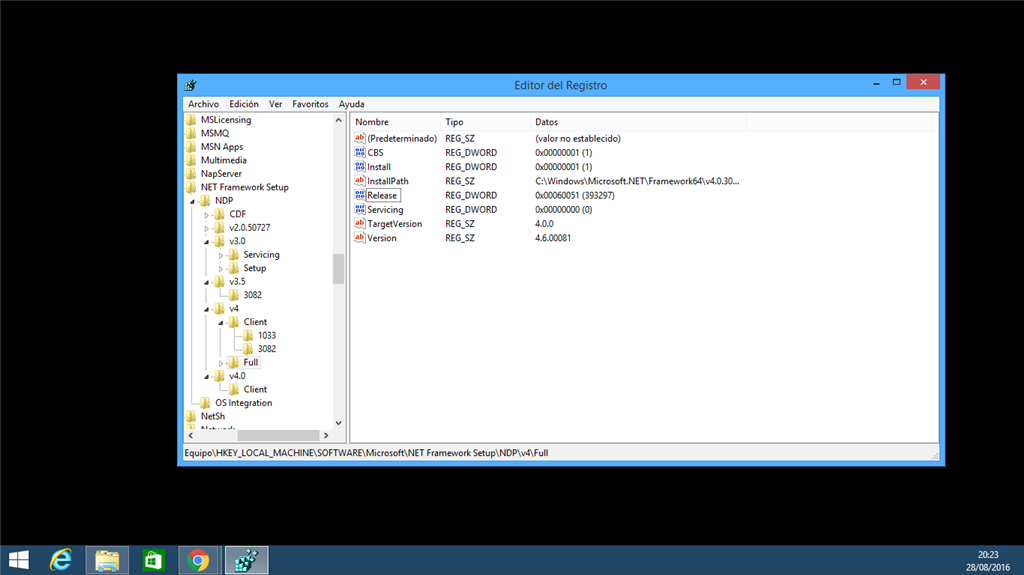Open Windows Store from taskbar
The height and width of the screenshot is (575, 1024).
153,560
